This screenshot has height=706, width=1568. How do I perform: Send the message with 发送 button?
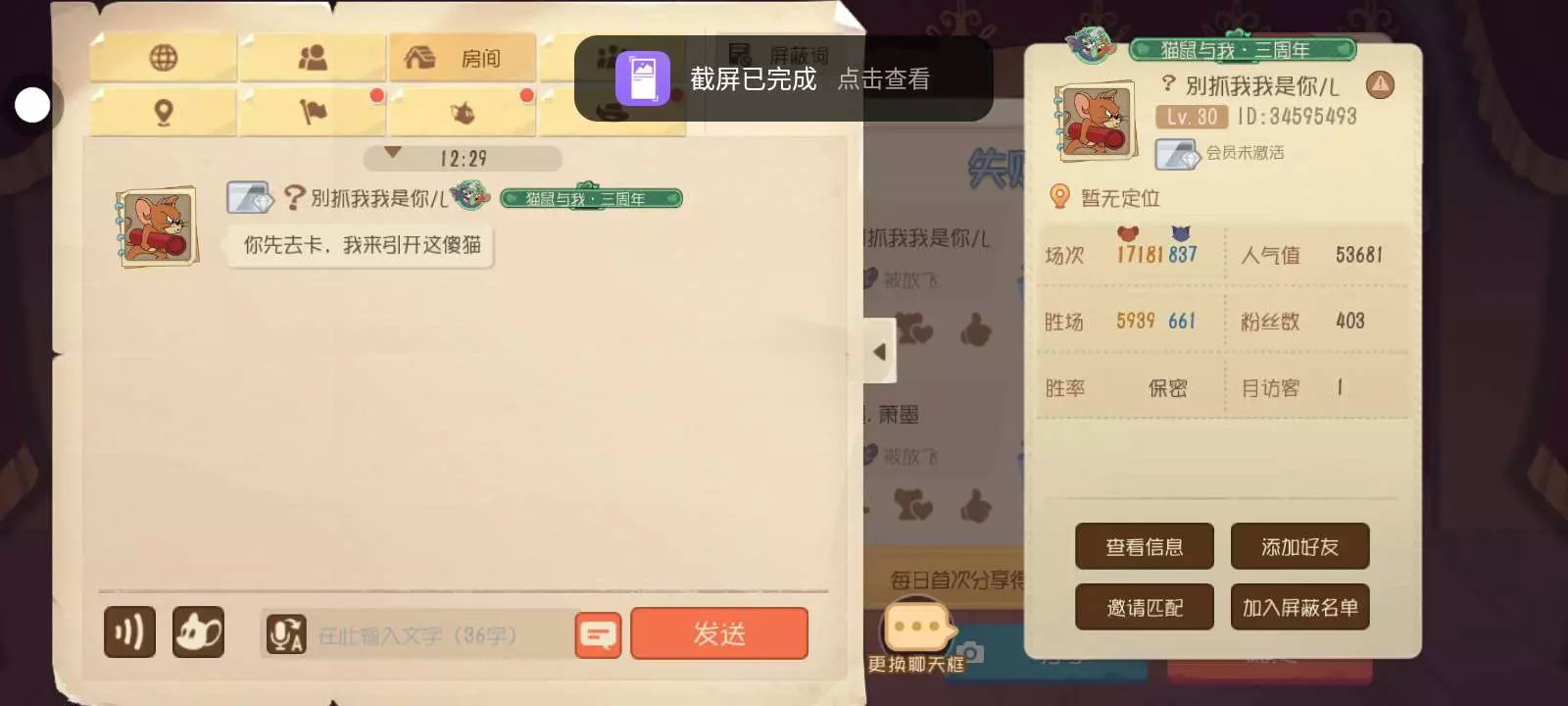coord(719,633)
